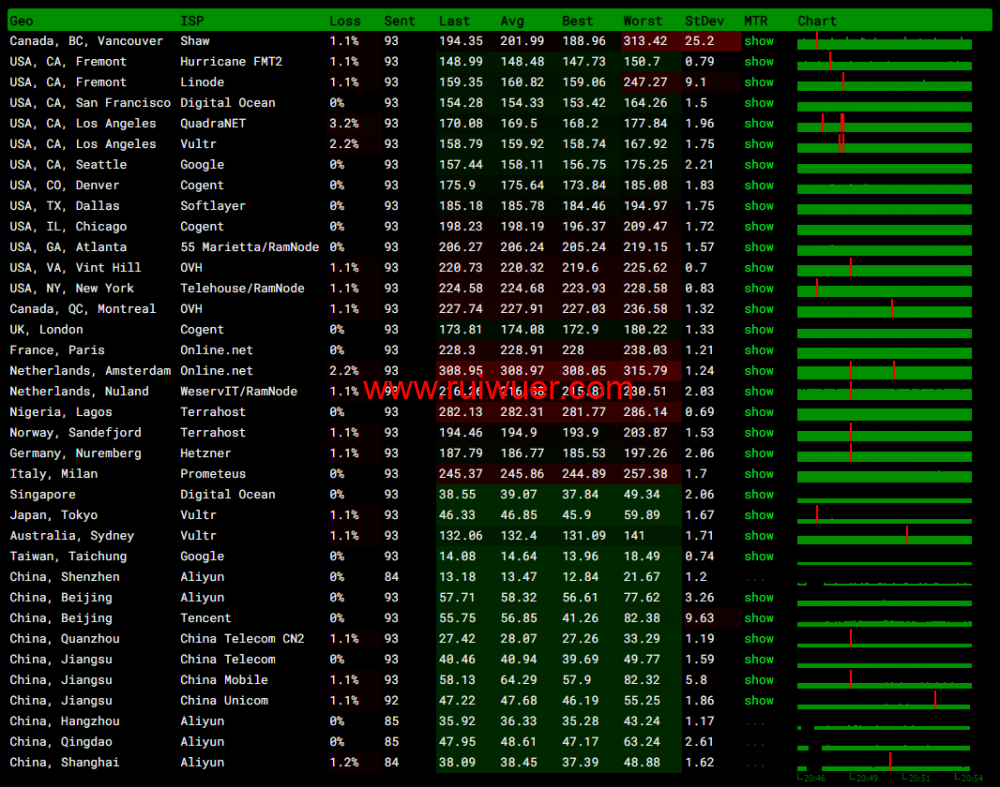Sort by the Worst column header
The height and width of the screenshot is (787, 1000).
[642, 21]
